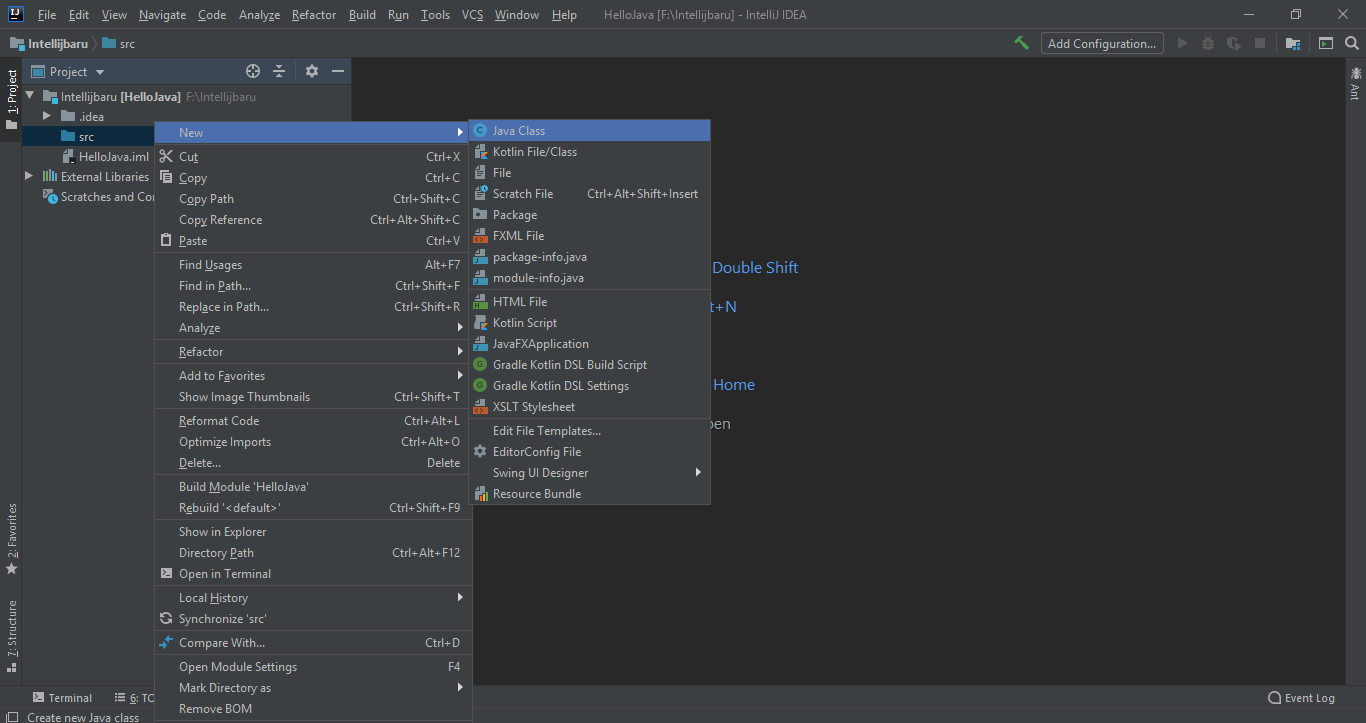The width and height of the screenshot is (1366, 723).
Task: Select XSLT Stylesheet in the New submenu
Action: pos(590,407)
